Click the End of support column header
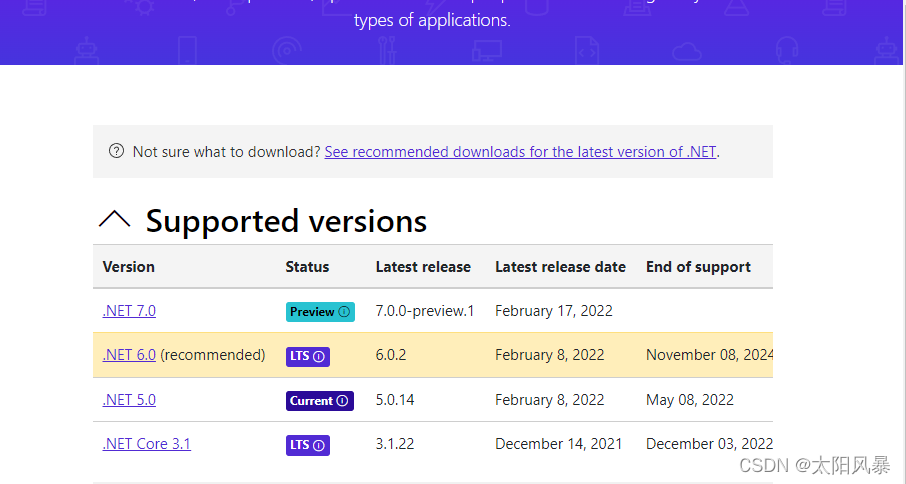The image size is (906, 484). (698, 267)
